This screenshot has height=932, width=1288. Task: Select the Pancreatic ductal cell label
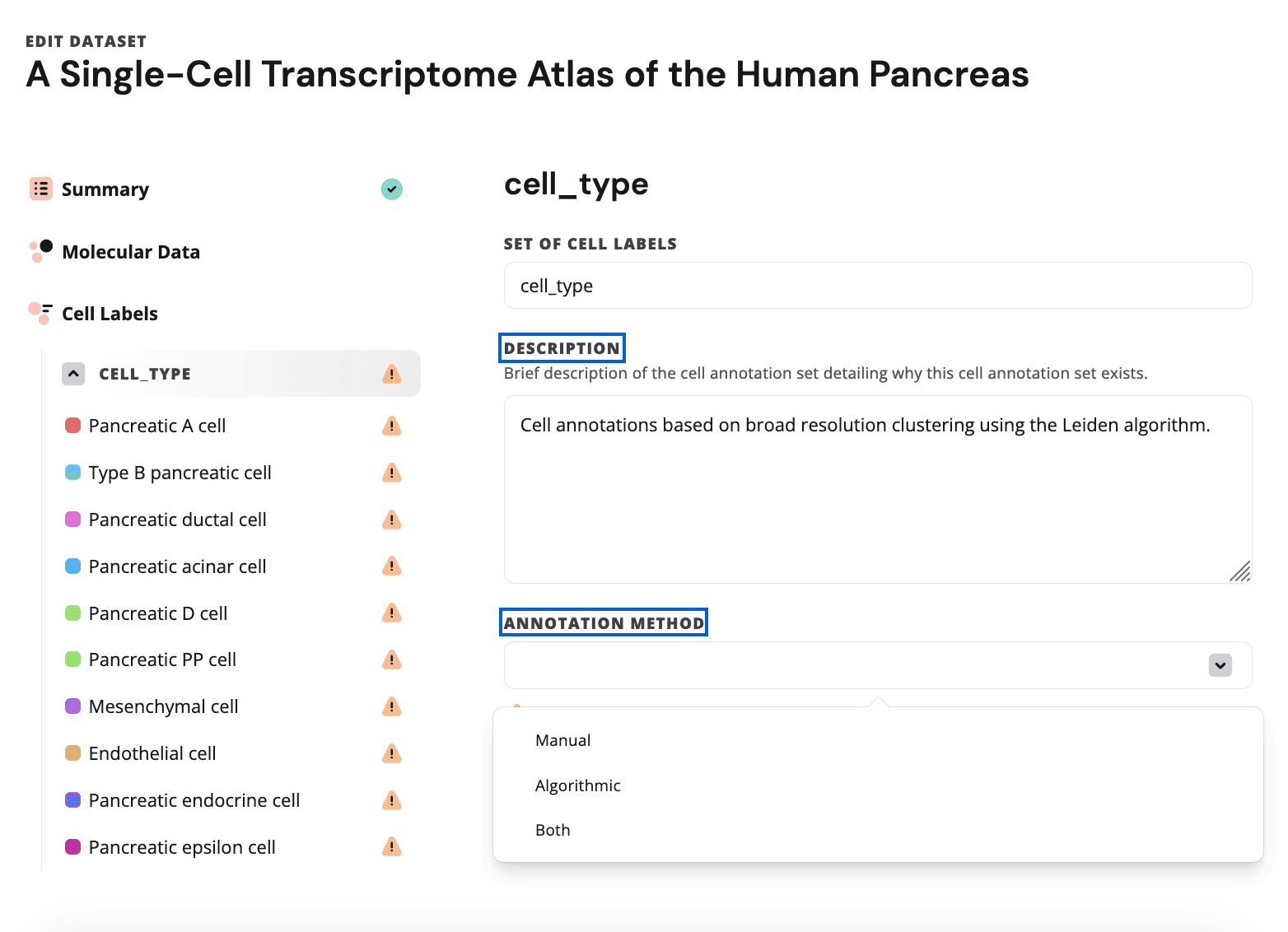(x=177, y=520)
